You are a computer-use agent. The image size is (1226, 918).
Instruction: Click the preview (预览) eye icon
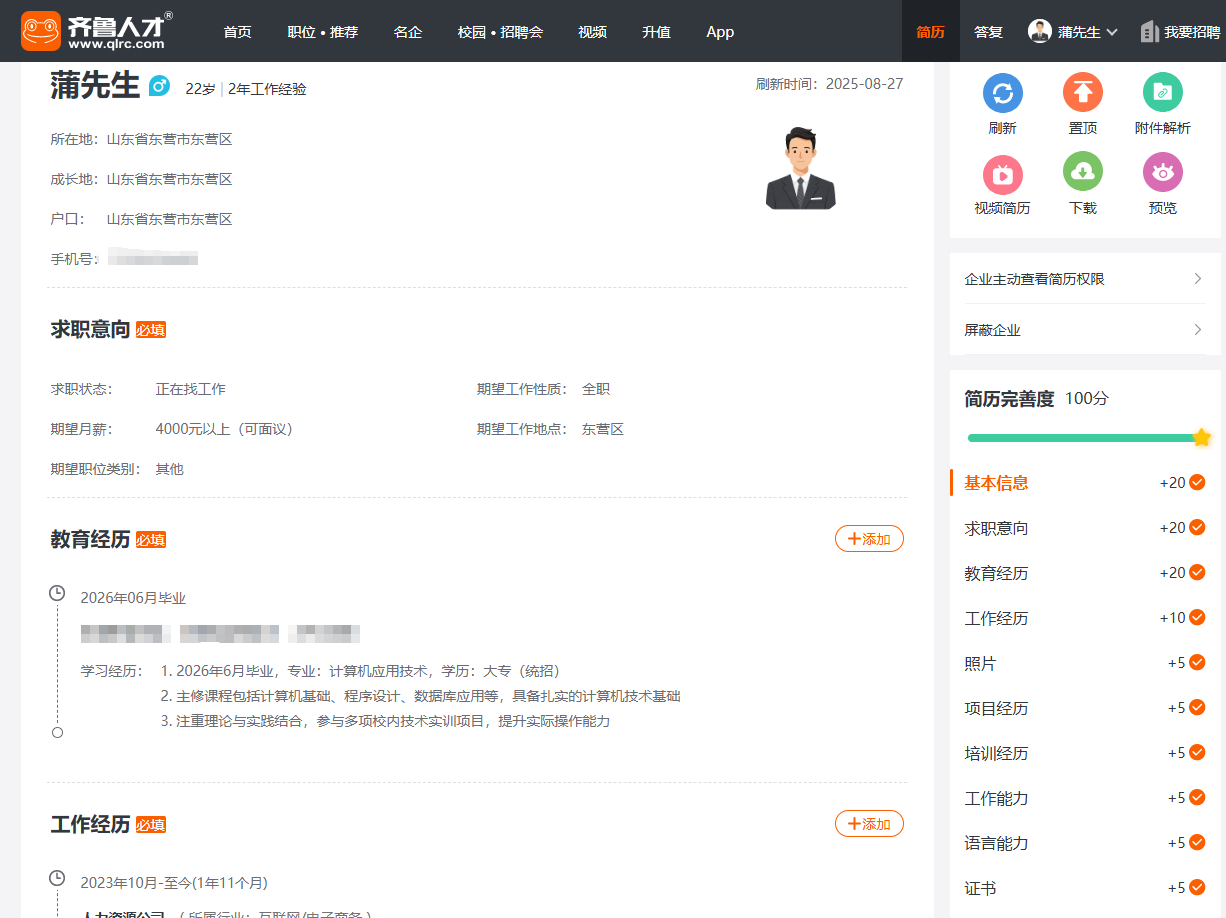(x=1162, y=172)
